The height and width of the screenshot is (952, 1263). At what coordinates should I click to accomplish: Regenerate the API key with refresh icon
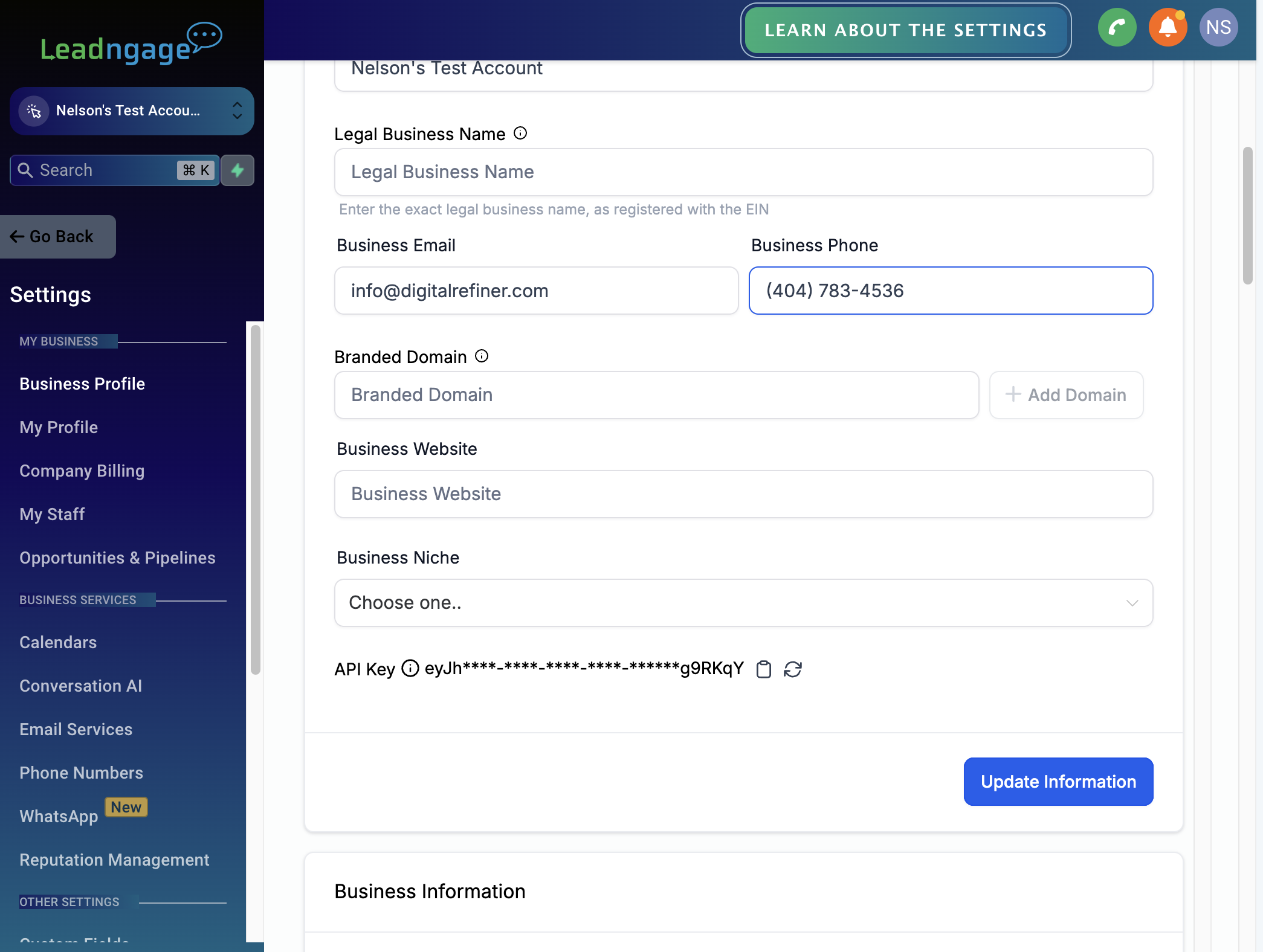click(x=793, y=669)
